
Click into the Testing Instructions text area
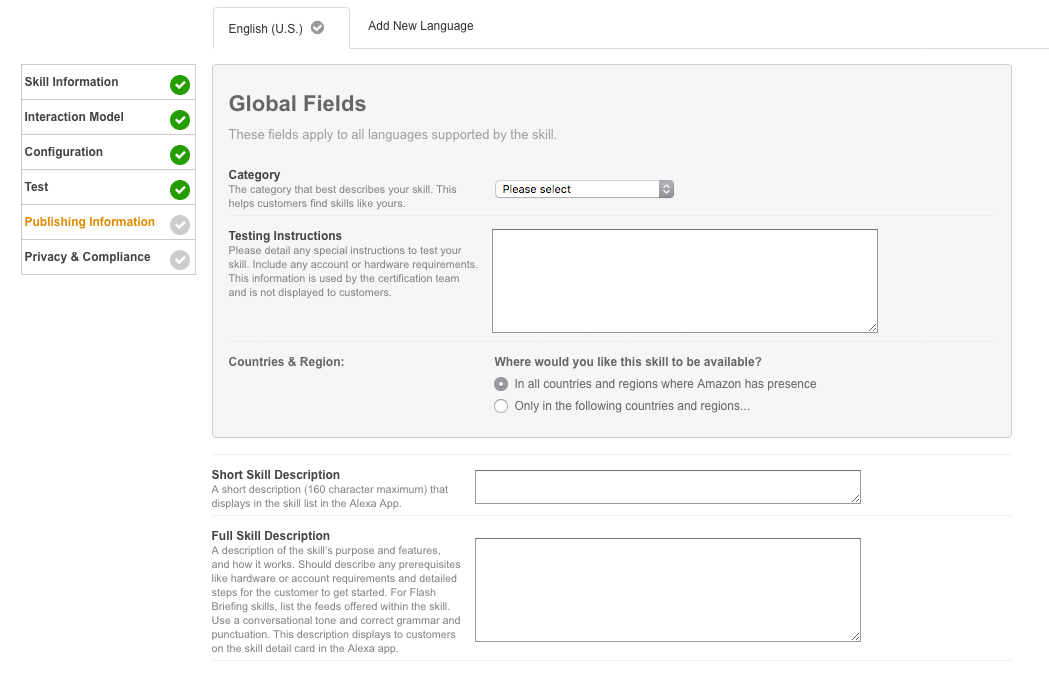tap(684, 280)
